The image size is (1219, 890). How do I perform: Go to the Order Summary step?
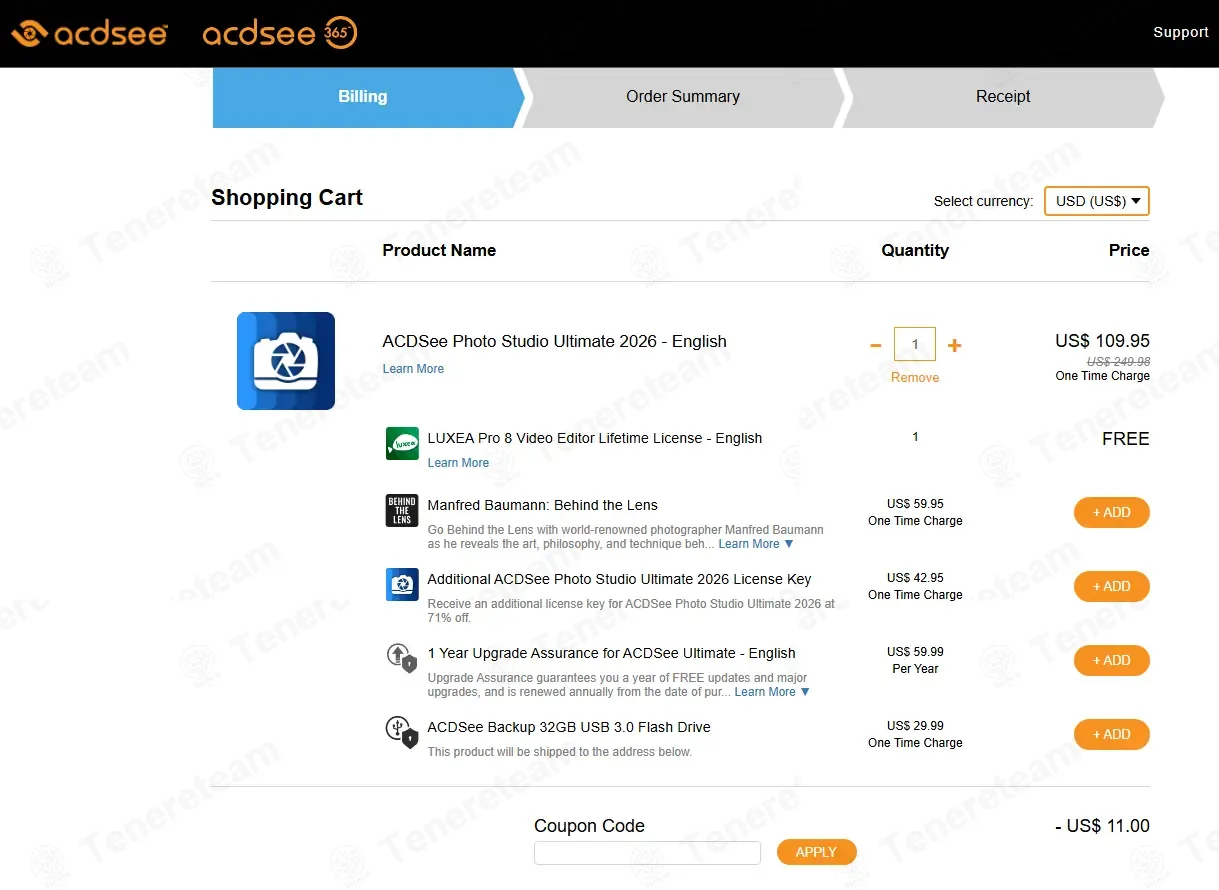[x=683, y=97]
